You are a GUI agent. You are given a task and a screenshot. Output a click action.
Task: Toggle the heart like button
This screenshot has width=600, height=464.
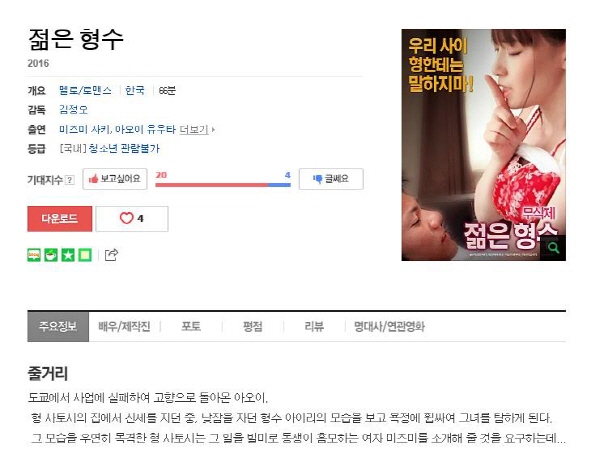pyautogui.click(x=132, y=218)
